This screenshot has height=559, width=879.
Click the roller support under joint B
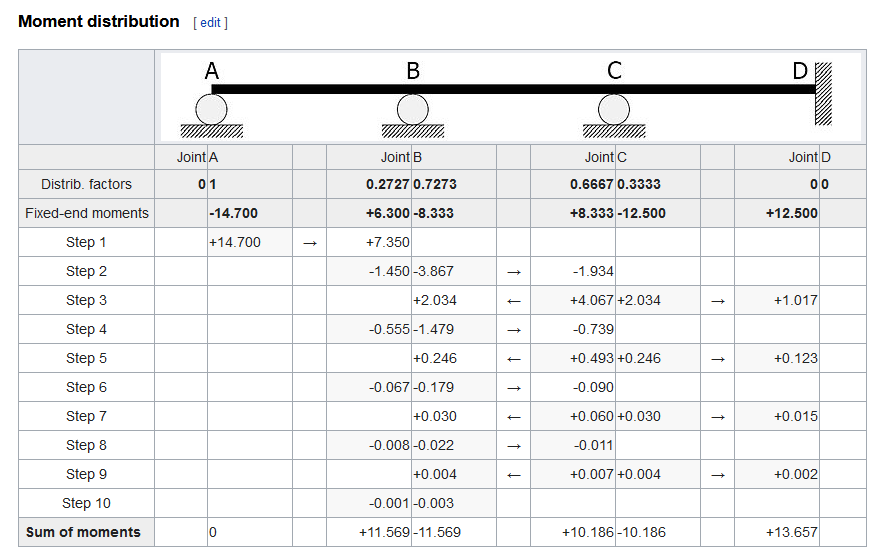pos(413,109)
